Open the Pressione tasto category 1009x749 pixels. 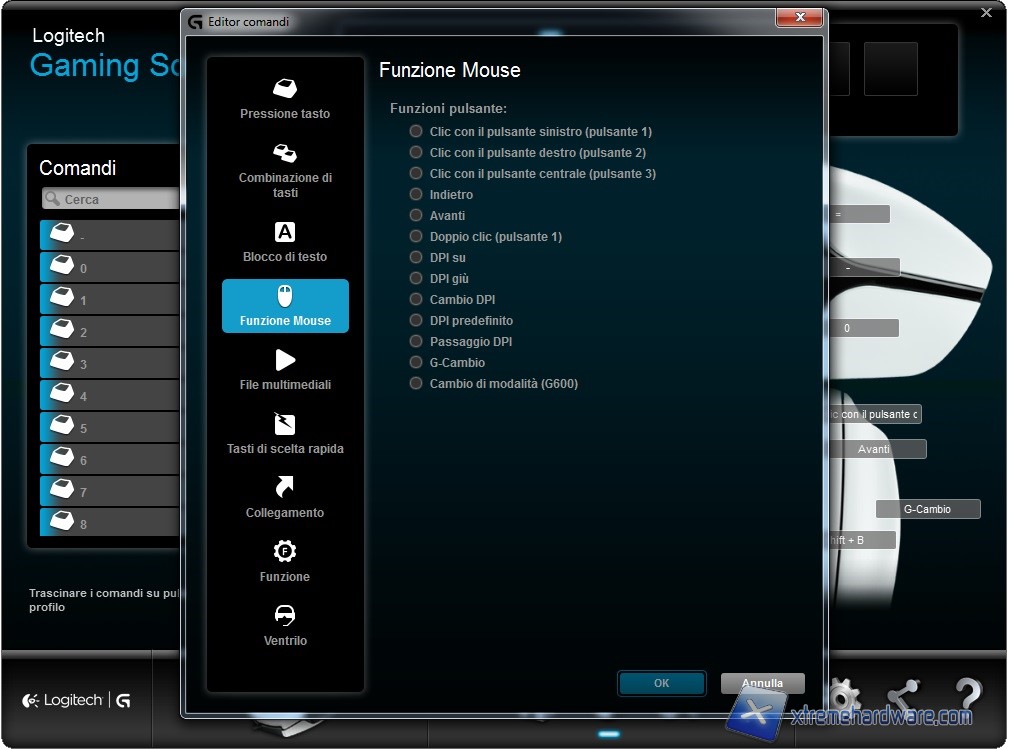tap(285, 98)
